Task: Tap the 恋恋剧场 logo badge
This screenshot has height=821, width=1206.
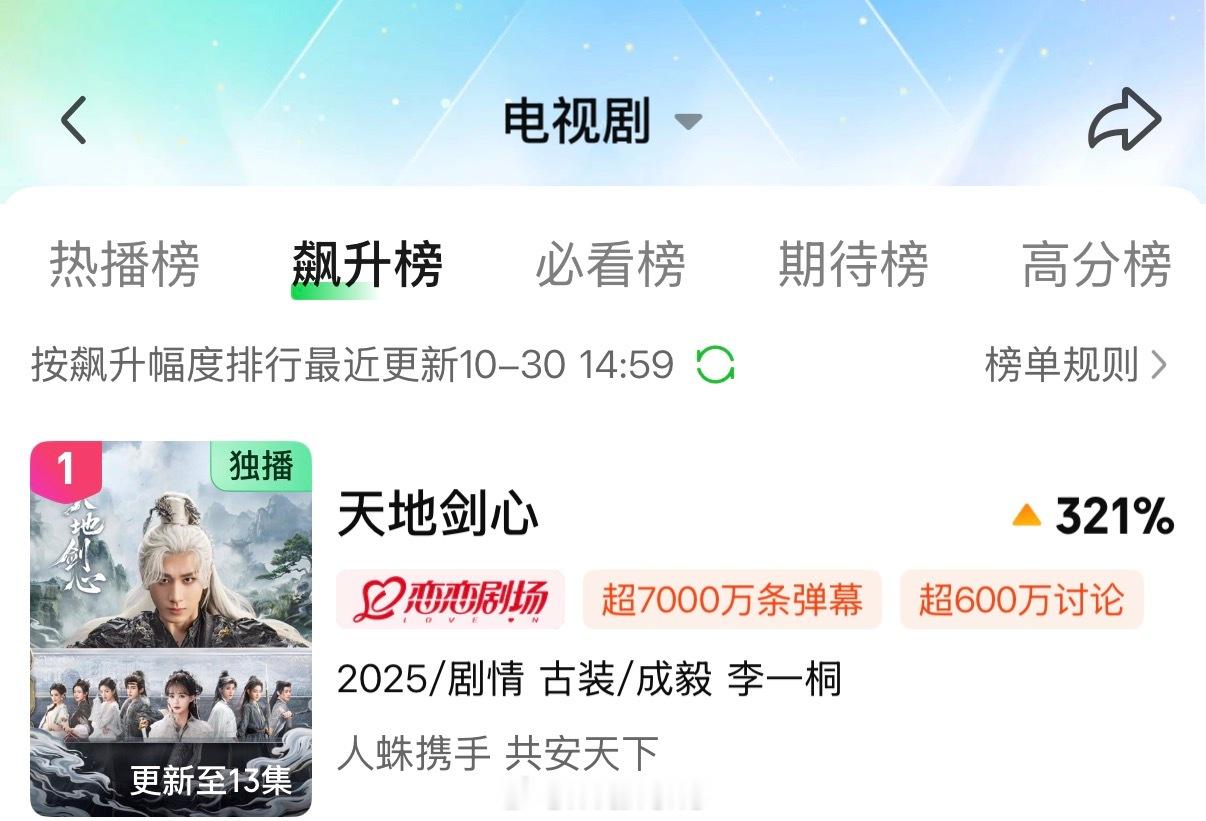Action: click(x=450, y=599)
